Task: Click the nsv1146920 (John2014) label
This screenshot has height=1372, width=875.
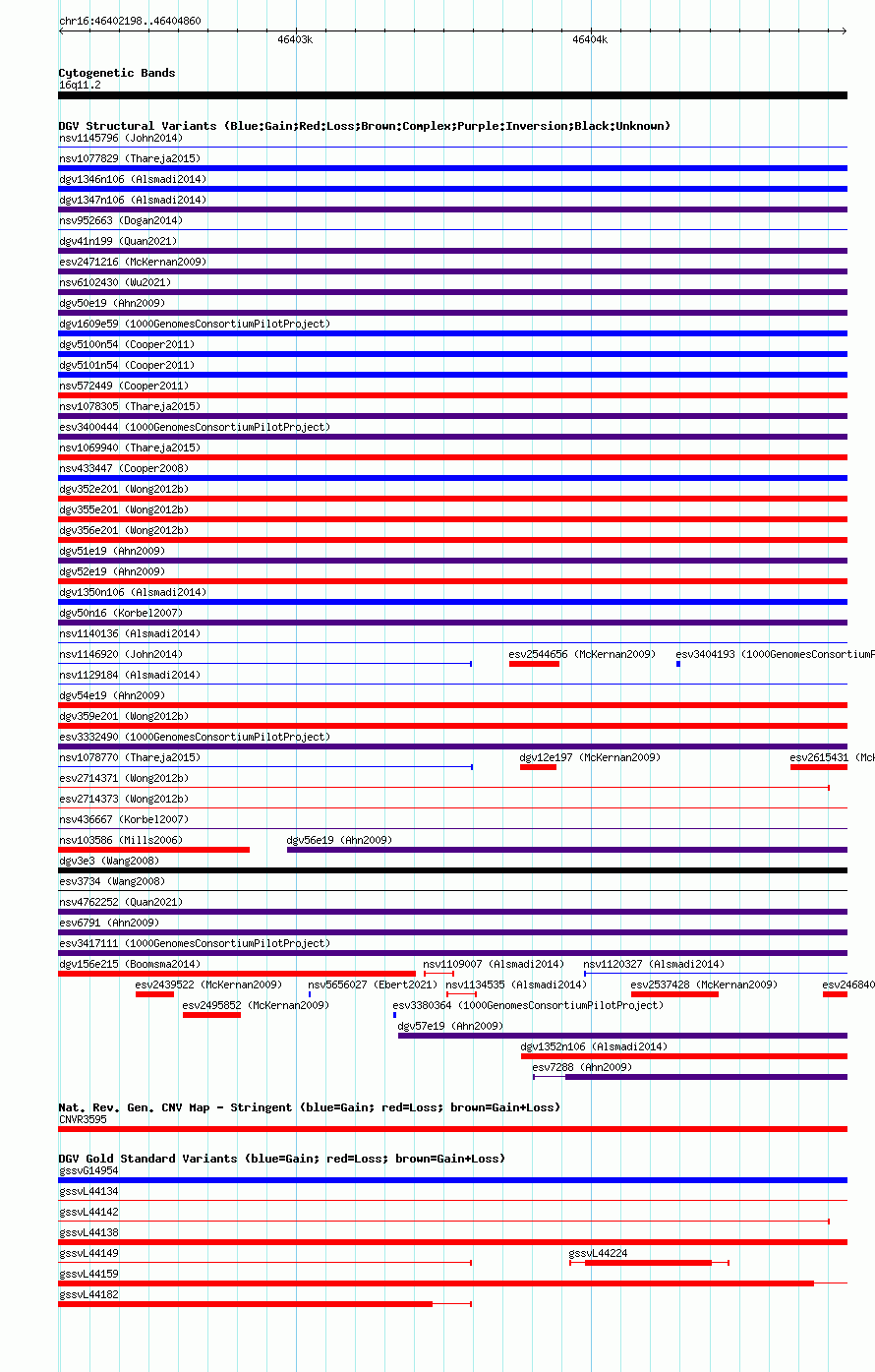Action: click(x=120, y=654)
